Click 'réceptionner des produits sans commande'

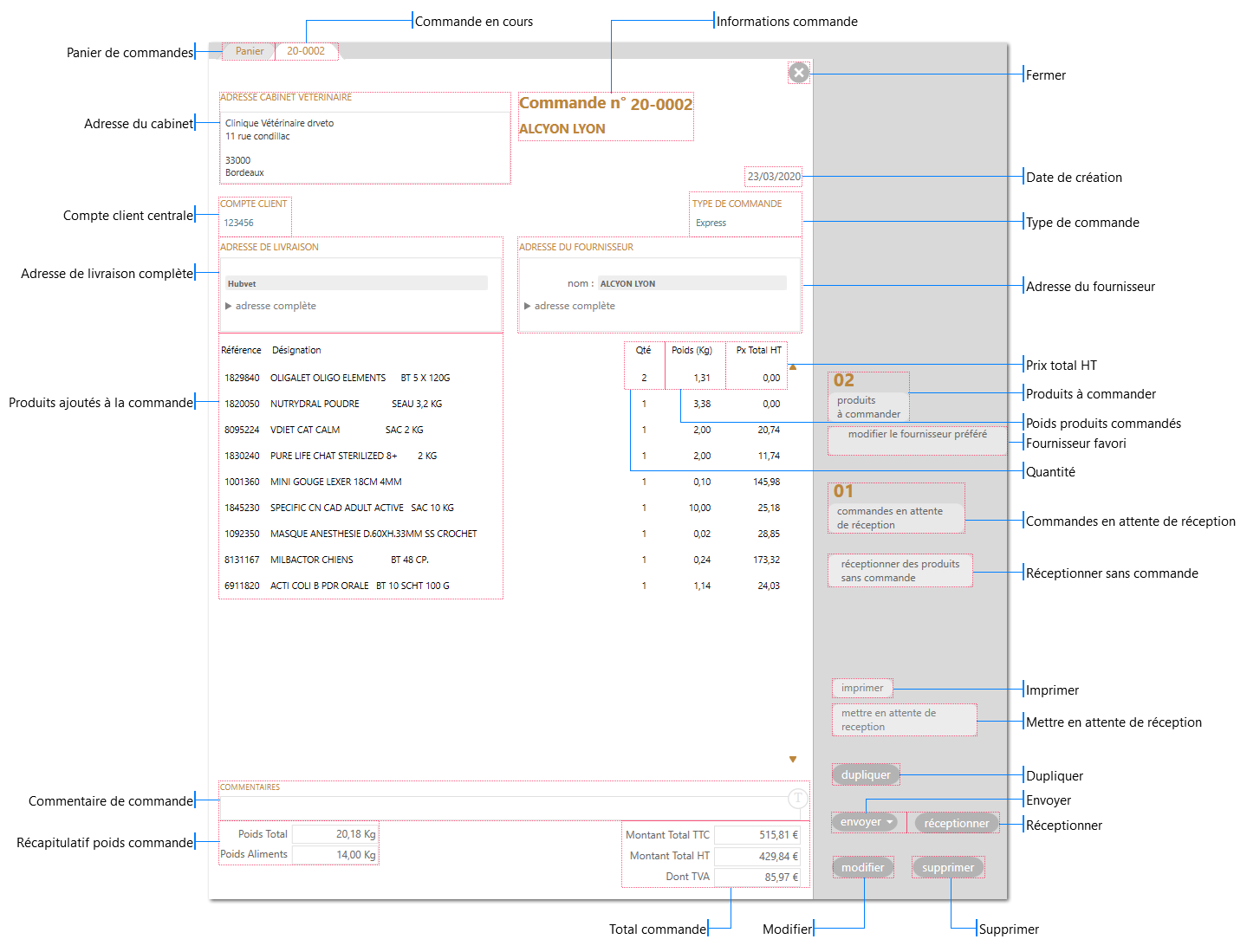[x=900, y=571]
